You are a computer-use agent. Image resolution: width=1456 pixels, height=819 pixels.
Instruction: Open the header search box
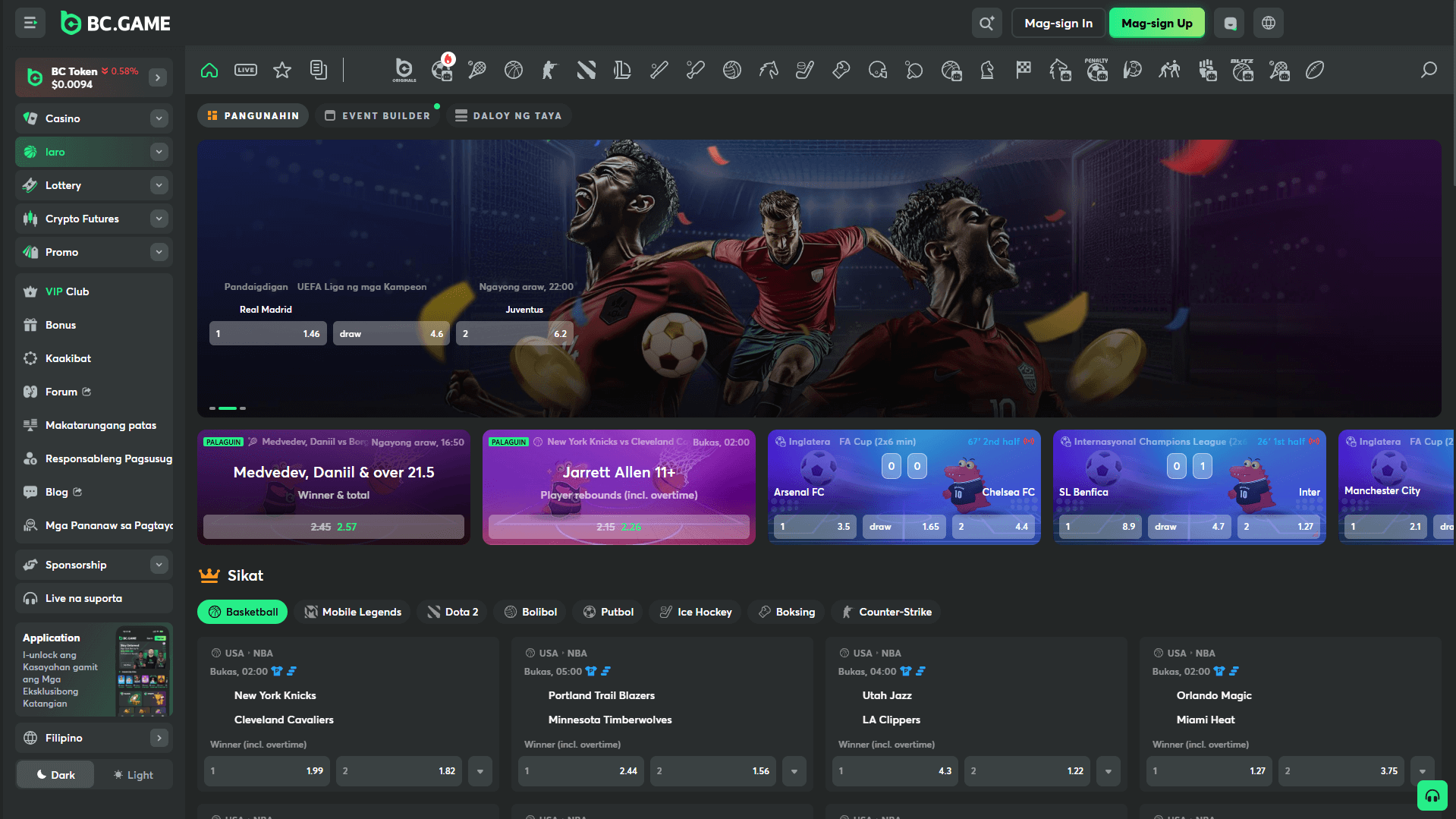986,23
